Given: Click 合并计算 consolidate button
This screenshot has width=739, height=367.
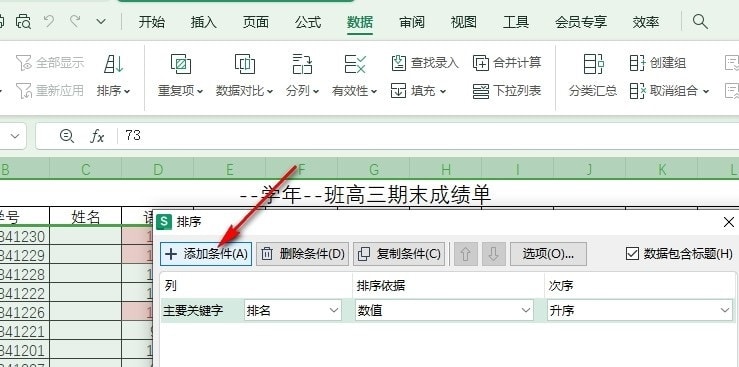Looking at the screenshot, I should pyautogui.click(x=507, y=63).
